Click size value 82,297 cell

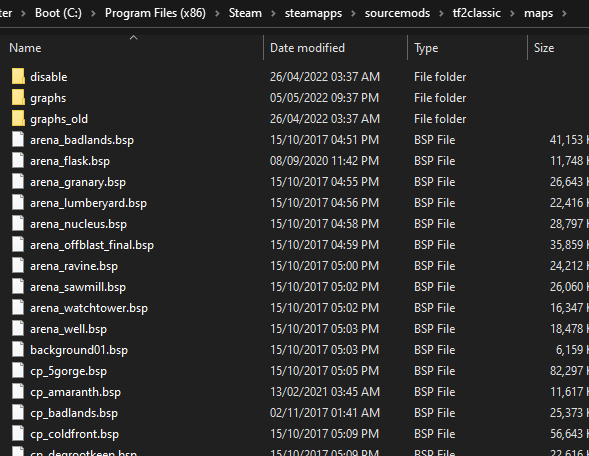click(566, 371)
